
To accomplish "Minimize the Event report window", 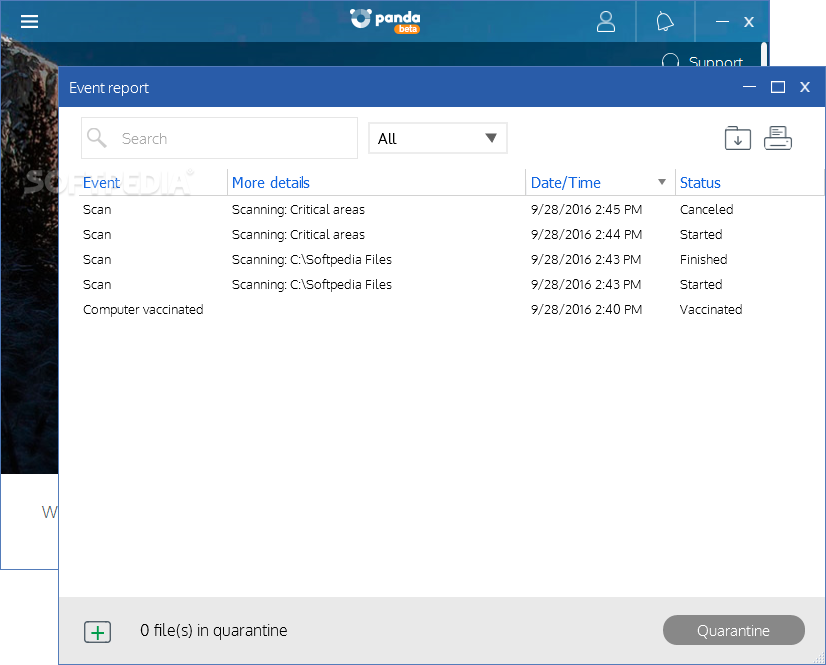I will coord(749,87).
